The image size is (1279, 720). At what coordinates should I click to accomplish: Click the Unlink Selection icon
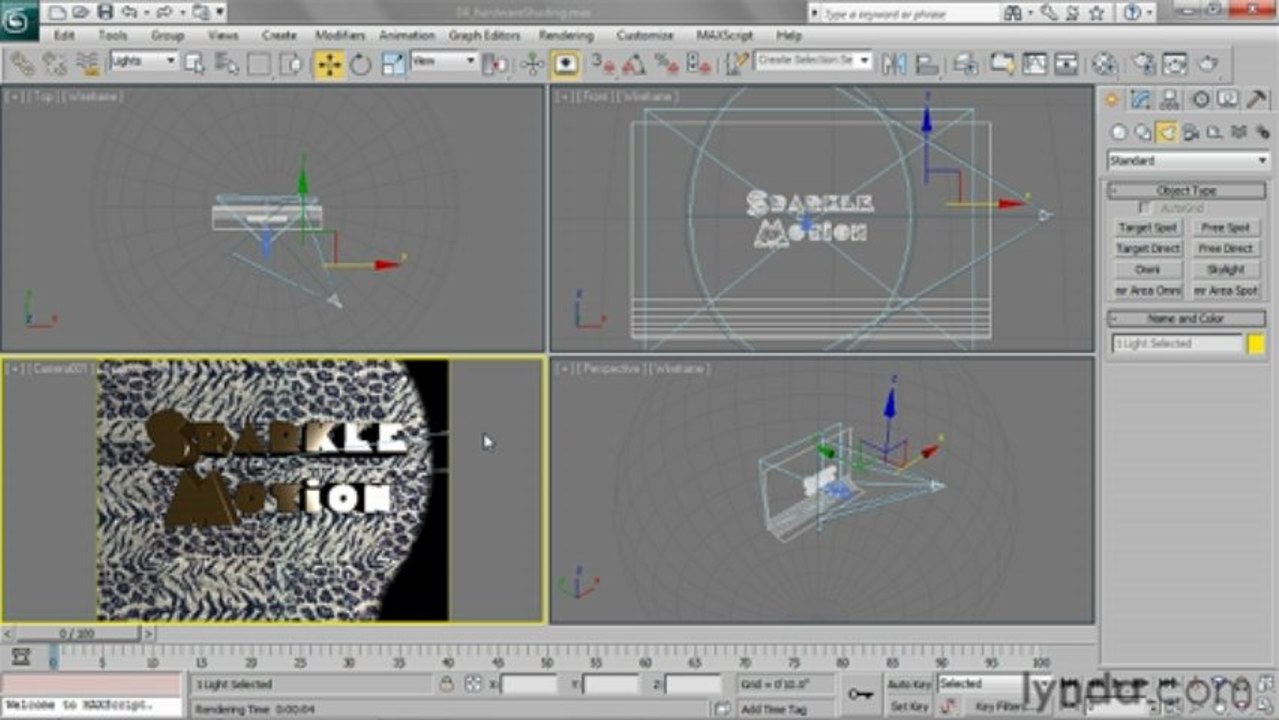click(x=55, y=63)
